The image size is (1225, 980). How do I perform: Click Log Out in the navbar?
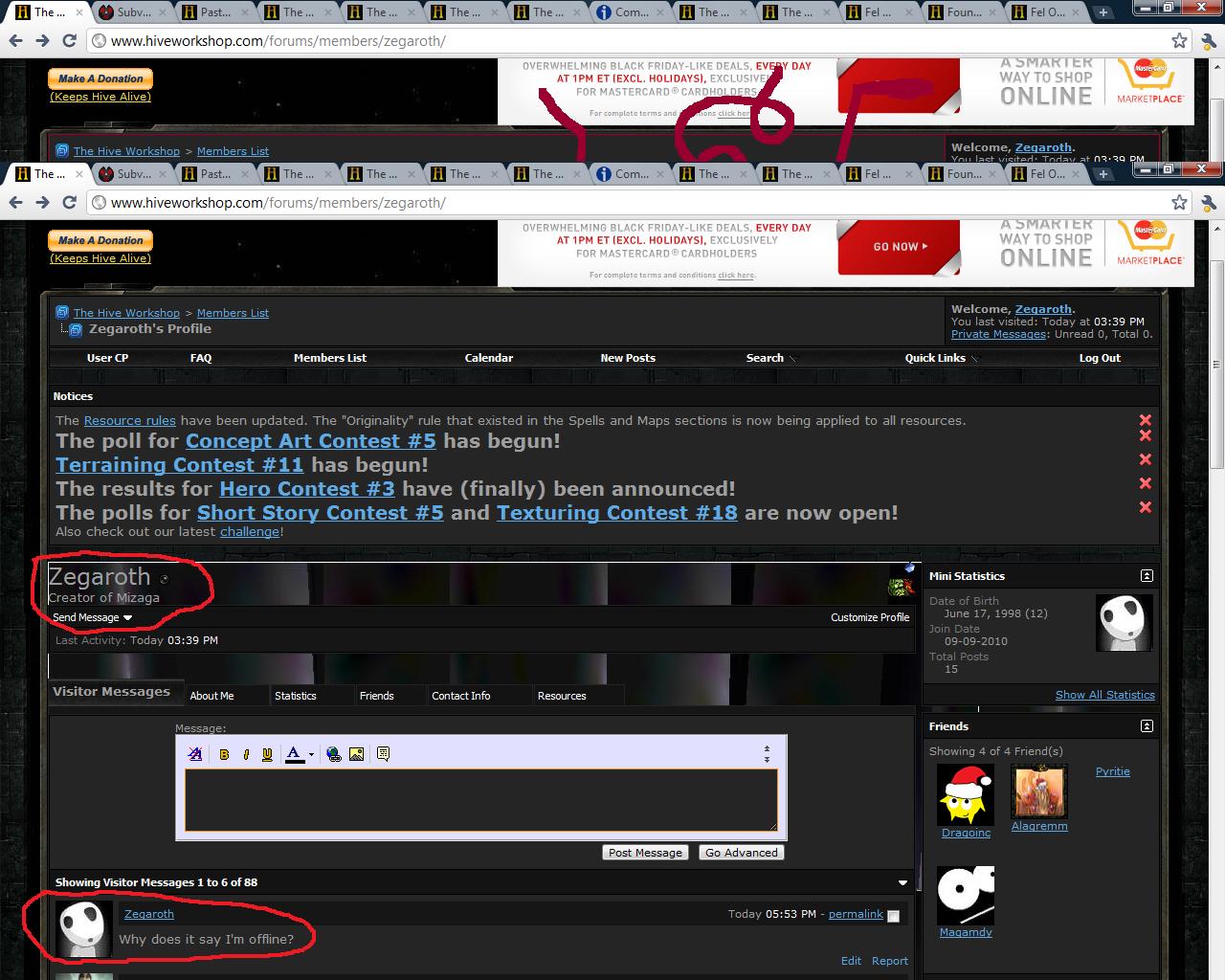pos(1100,358)
